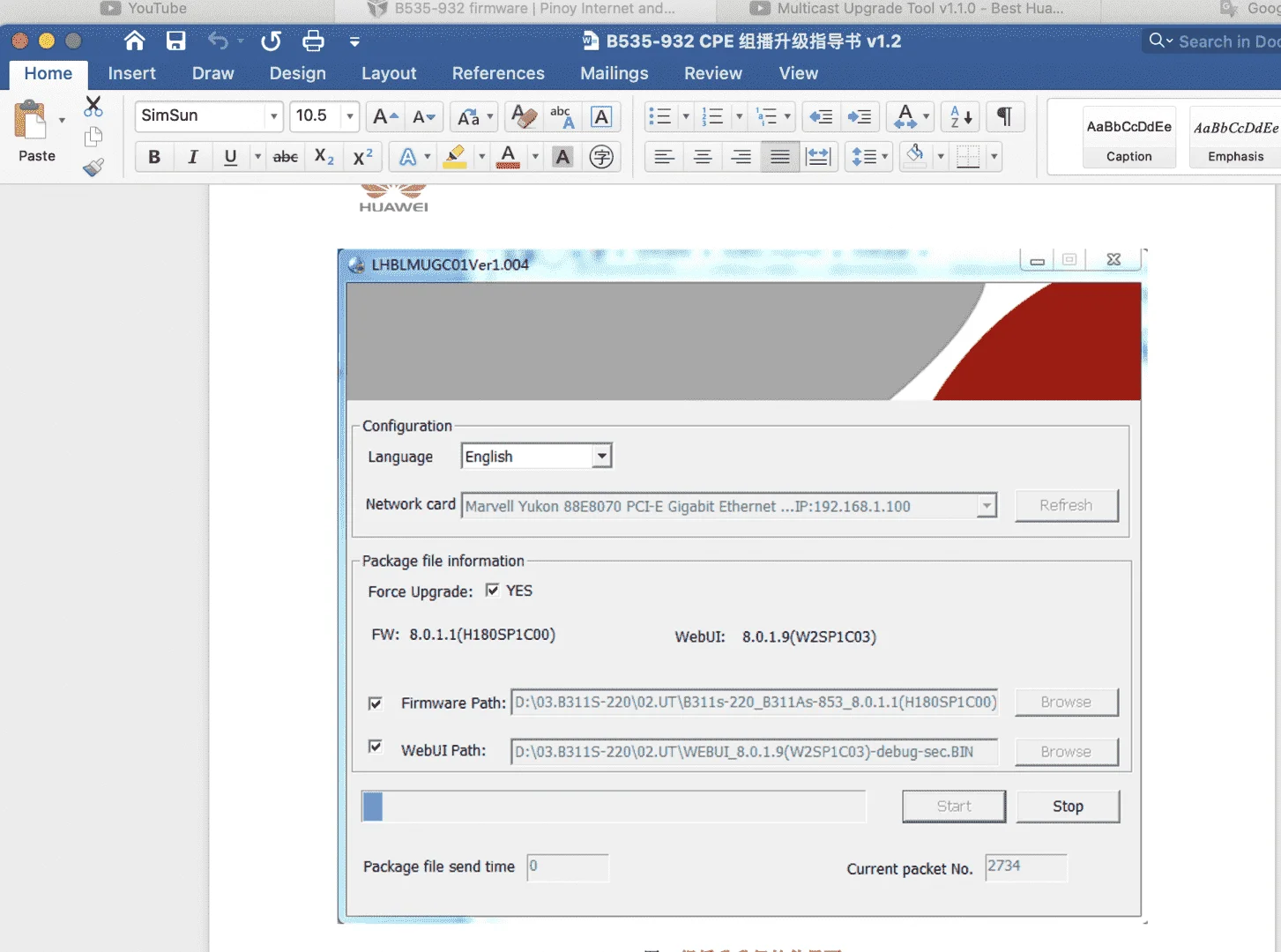The width and height of the screenshot is (1281, 952).
Task: Click the text highlight color marker icon
Action: [455, 157]
